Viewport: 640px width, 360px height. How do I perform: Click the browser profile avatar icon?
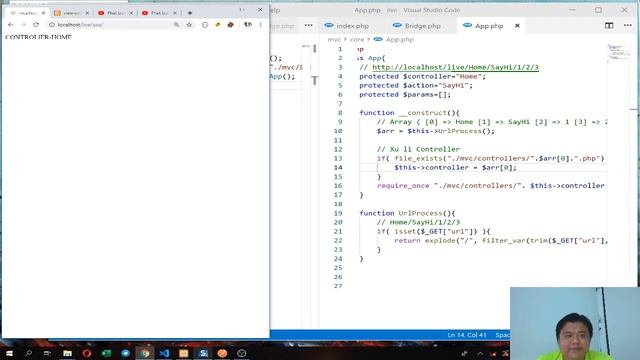click(248, 25)
